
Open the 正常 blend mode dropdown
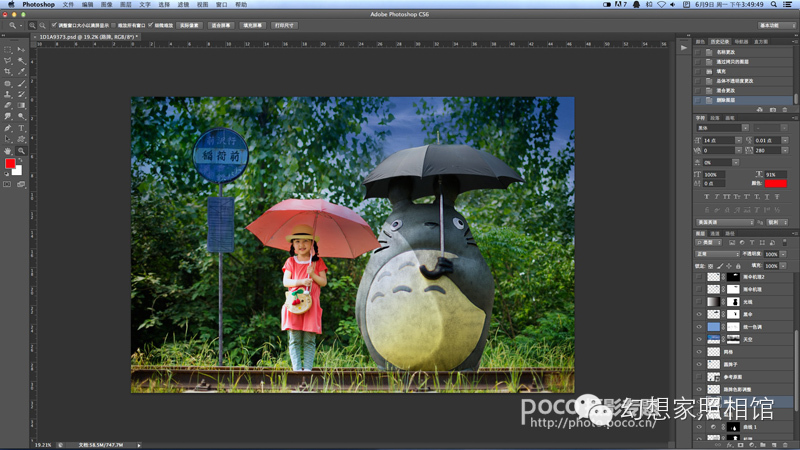click(x=717, y=254)
